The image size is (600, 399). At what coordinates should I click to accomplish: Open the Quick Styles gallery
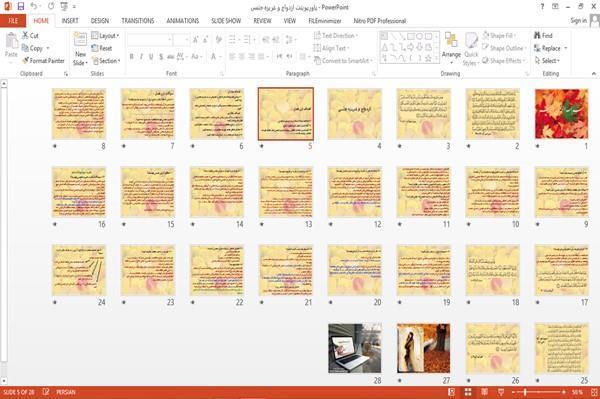(x=471, y=49)
